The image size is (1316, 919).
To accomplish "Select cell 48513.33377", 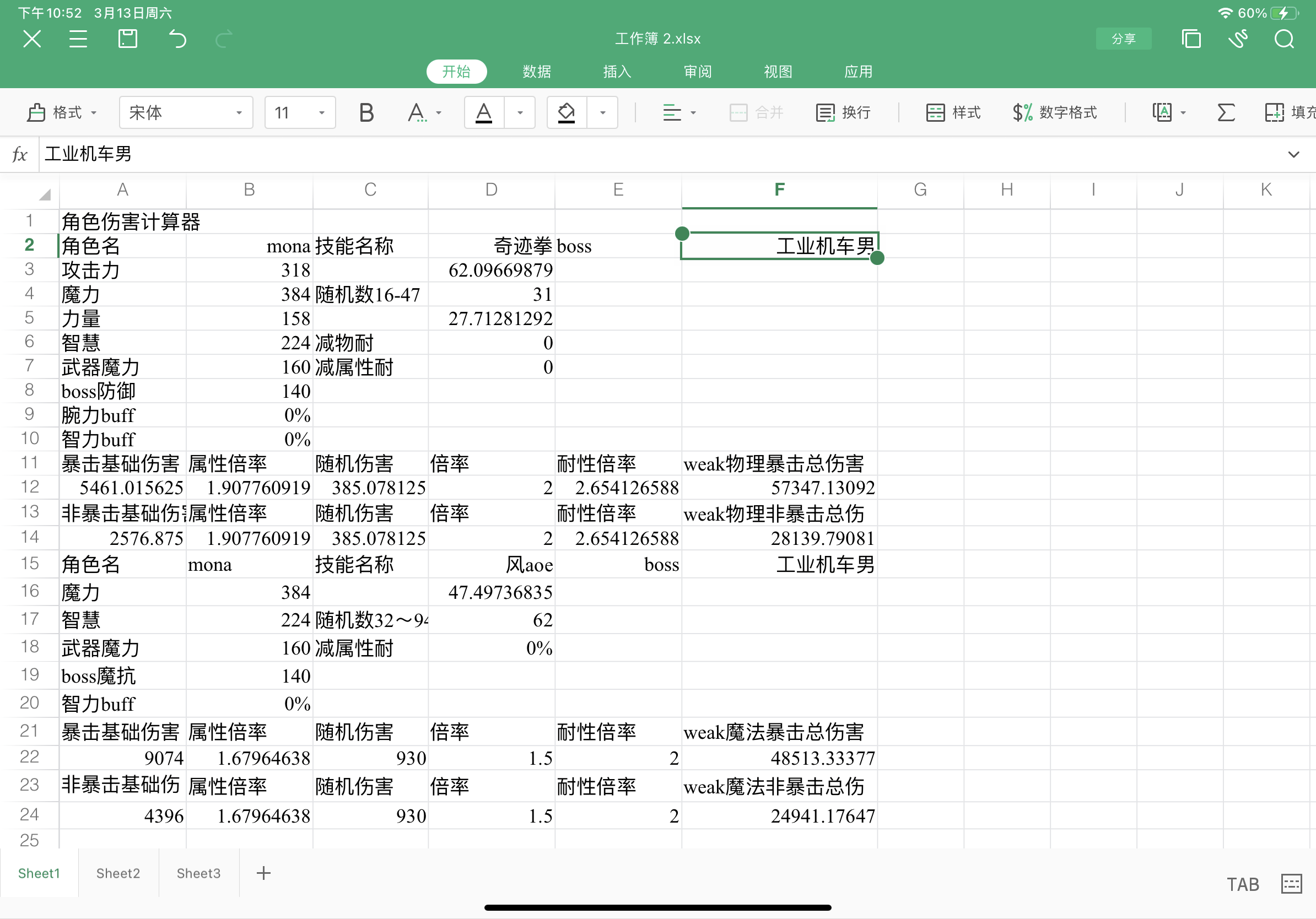I will pos(779,758).
